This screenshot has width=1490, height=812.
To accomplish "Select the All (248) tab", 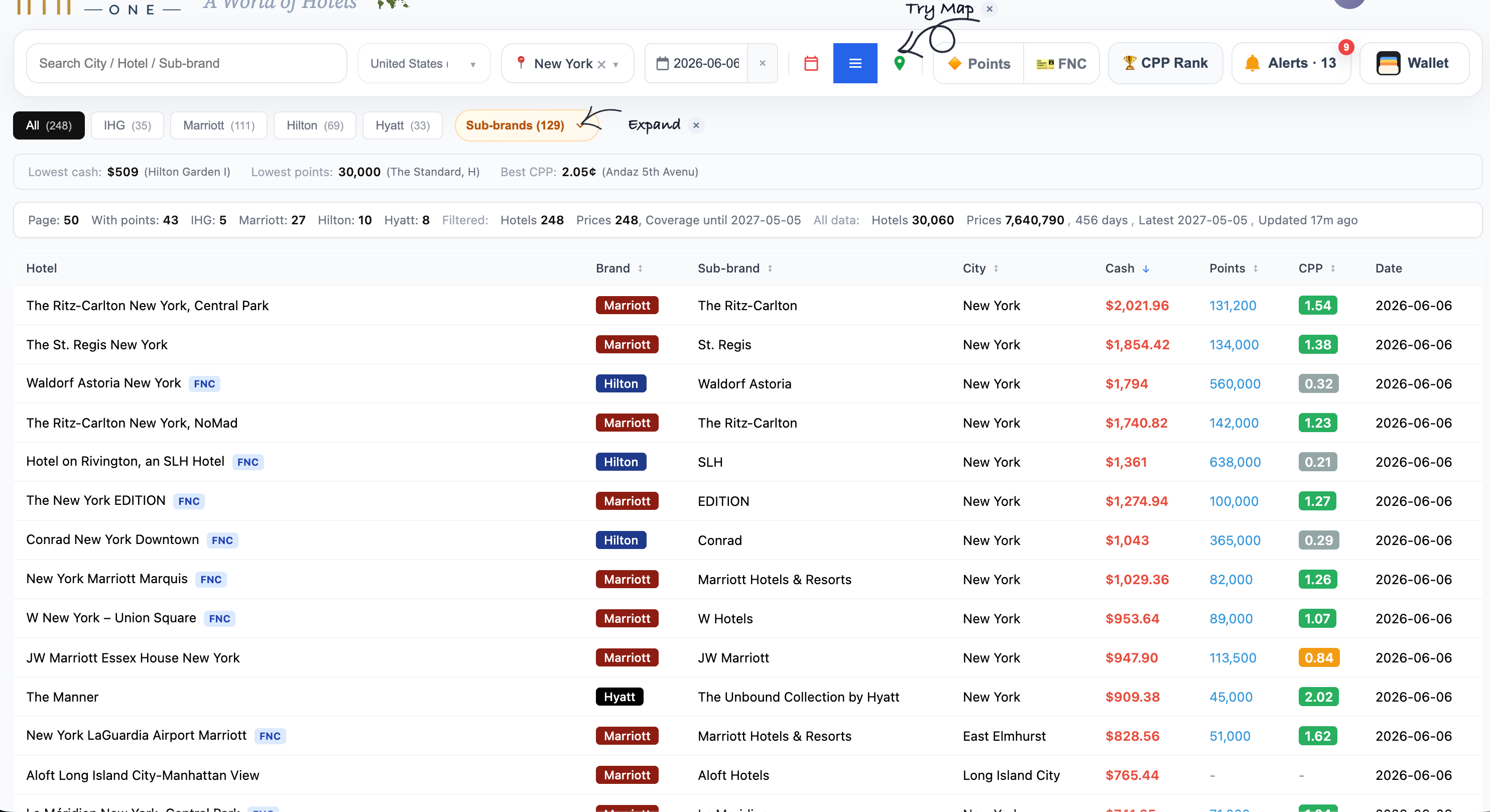I will pyautogui.click(x=49, y=125).
